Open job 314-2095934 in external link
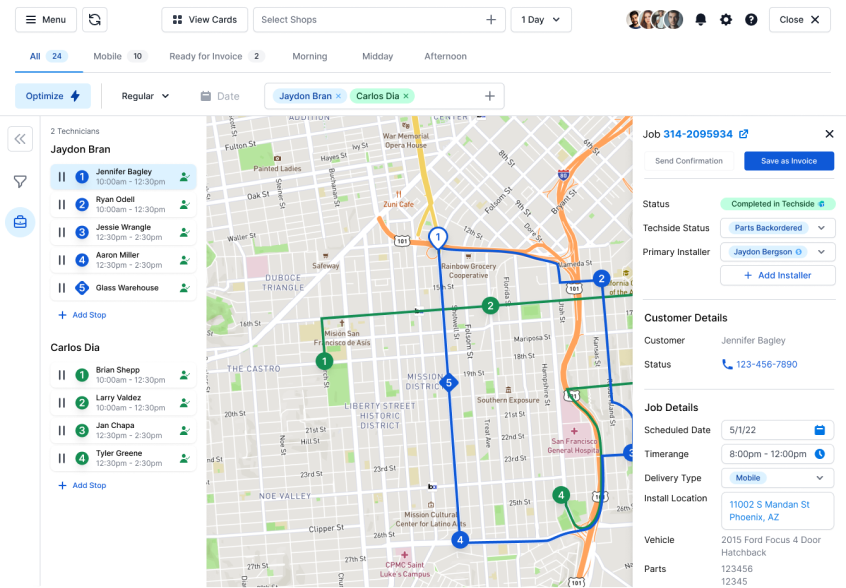The image size is (846, 588). click(743, 134)
